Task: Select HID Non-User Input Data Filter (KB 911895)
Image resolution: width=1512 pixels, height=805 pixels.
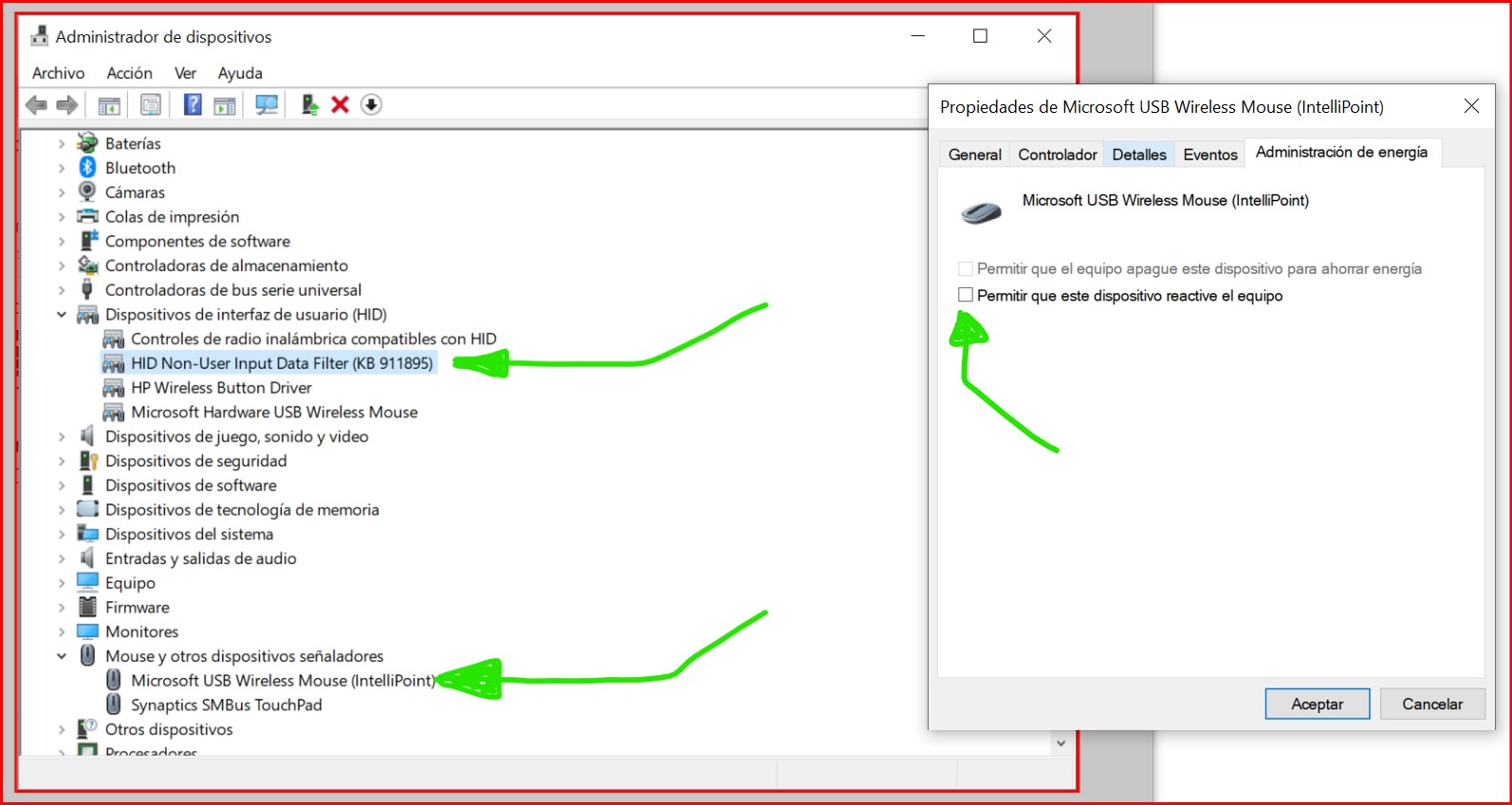Action: pyautogui.click(x=281, y=363)
